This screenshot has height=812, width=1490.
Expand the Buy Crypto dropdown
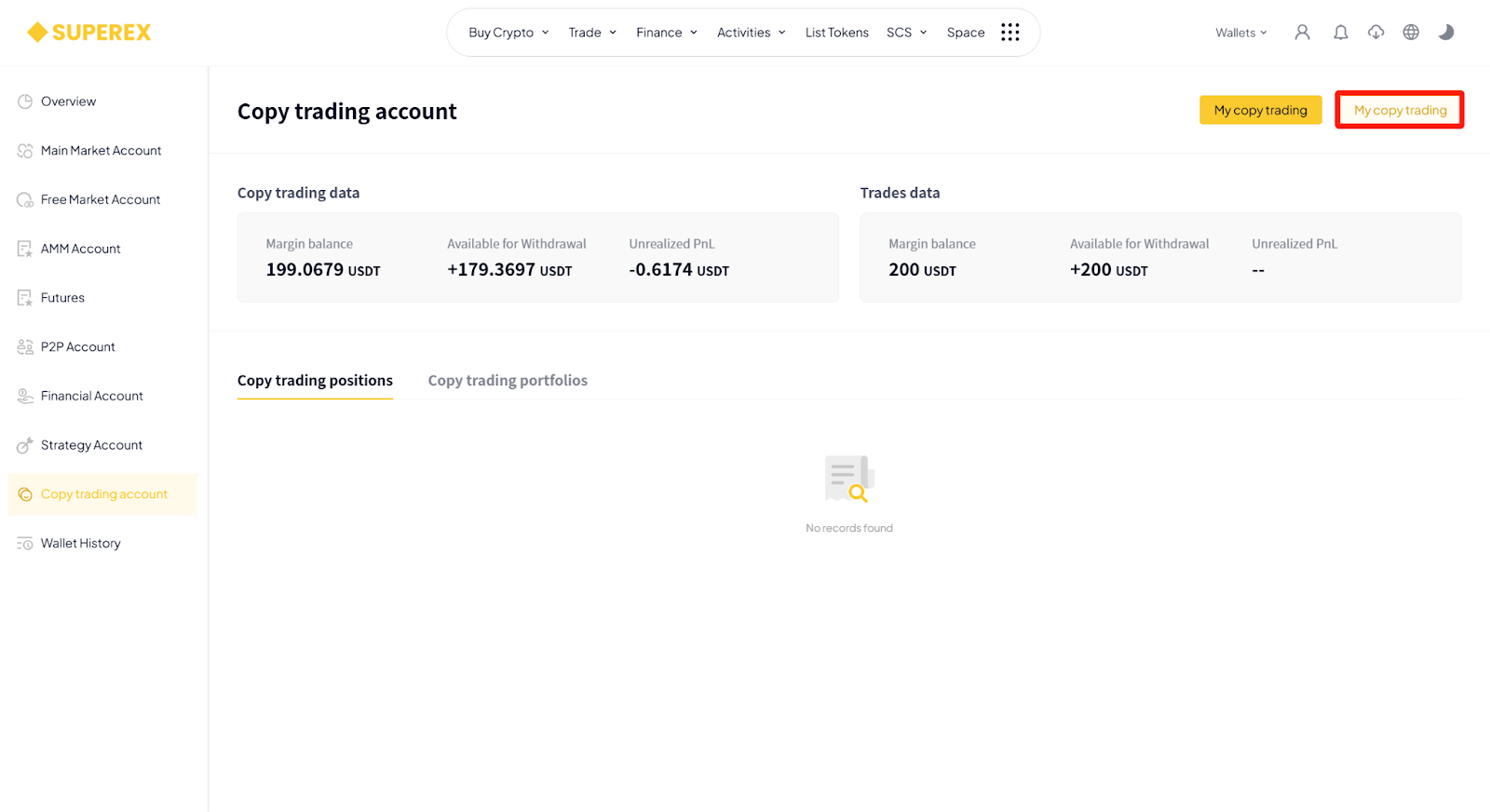pos(508,33)
